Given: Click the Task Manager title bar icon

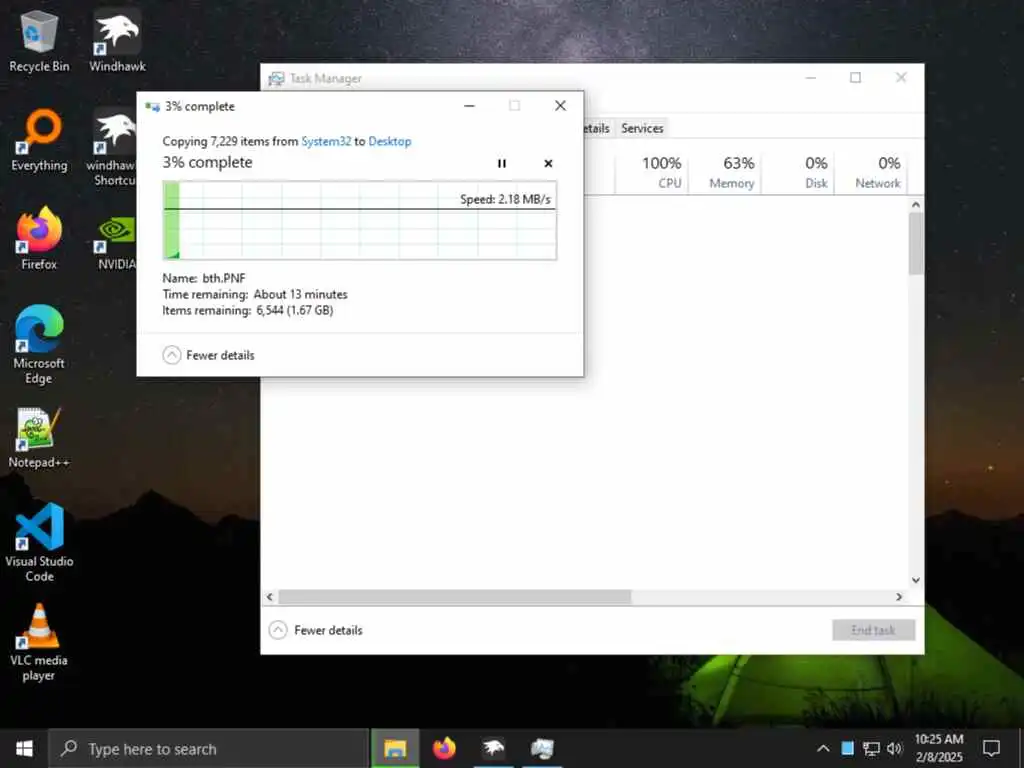Looking at the screenshot, I should pos(276,78).
